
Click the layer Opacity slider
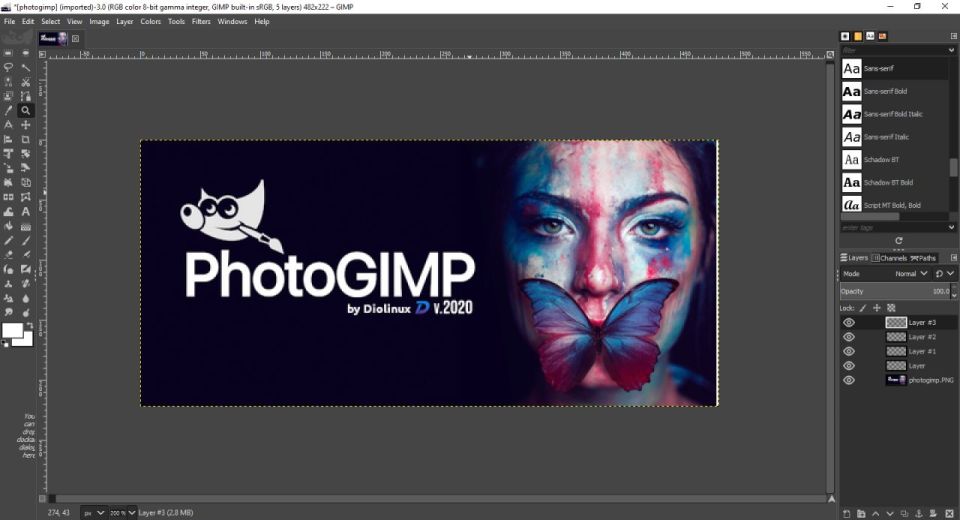point(895,292)
